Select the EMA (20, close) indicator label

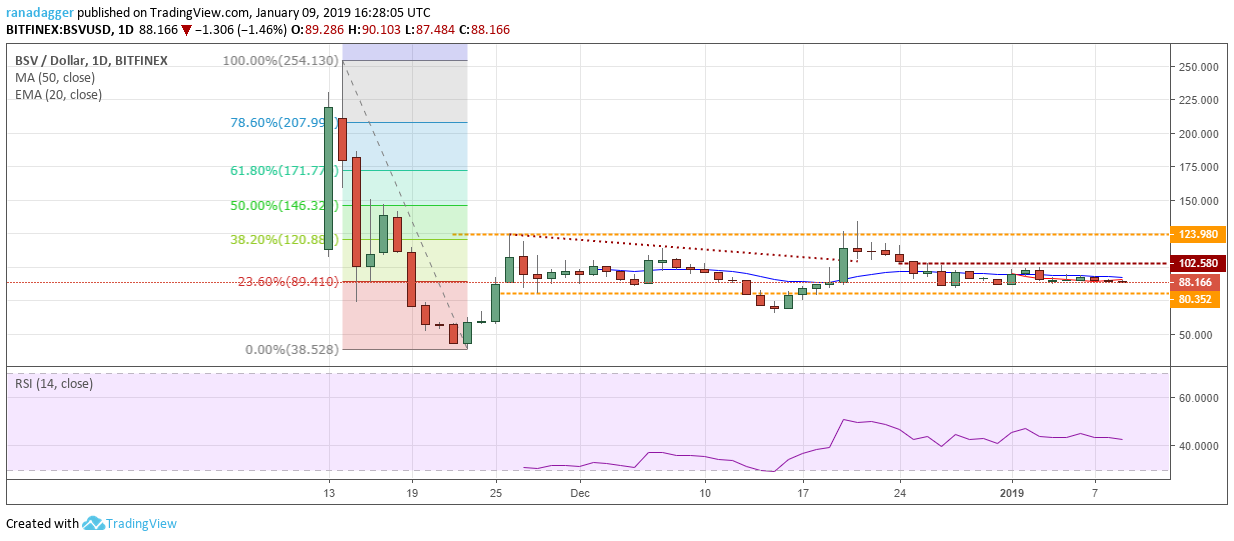point(59,95)
